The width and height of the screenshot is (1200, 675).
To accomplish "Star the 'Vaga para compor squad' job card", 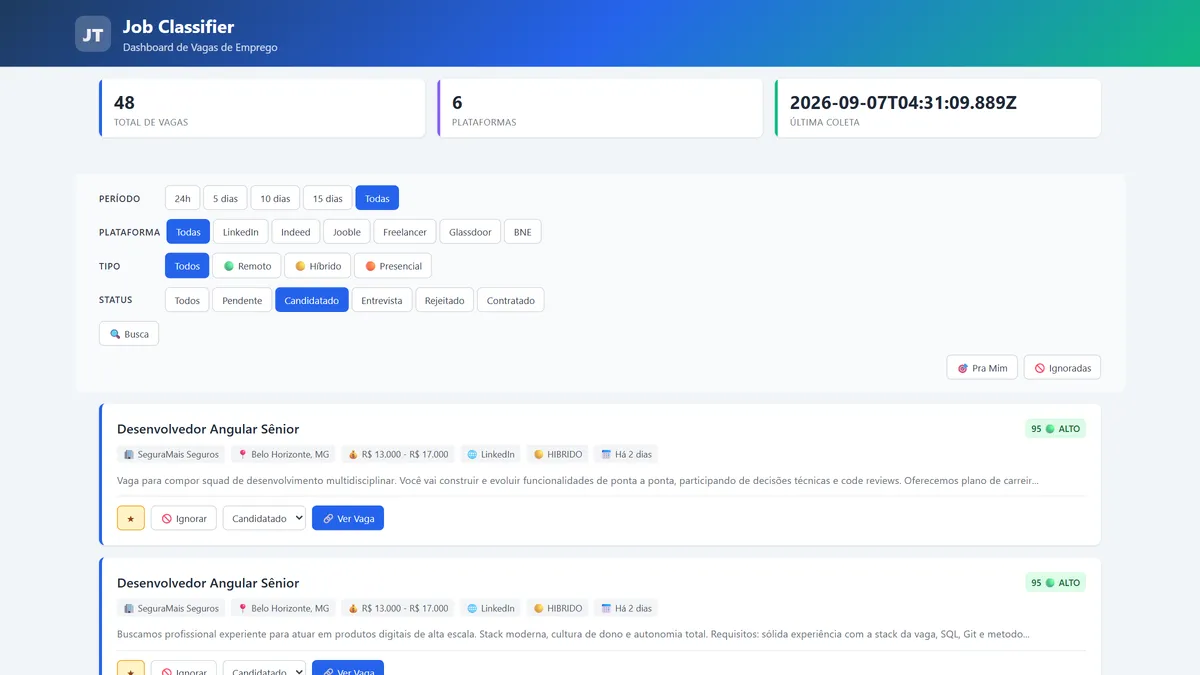I will [131, 518].
